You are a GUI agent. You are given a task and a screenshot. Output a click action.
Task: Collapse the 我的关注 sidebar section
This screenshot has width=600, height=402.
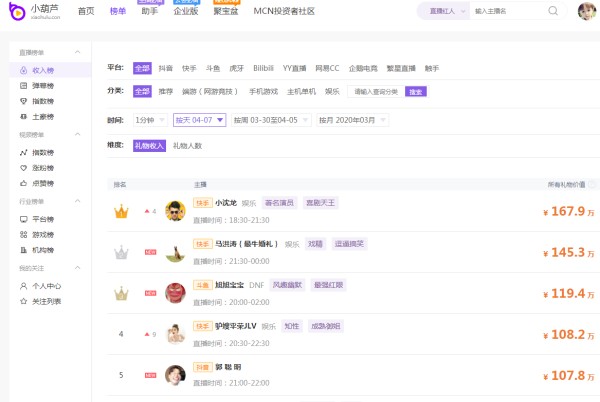click(x=77, y=267)
